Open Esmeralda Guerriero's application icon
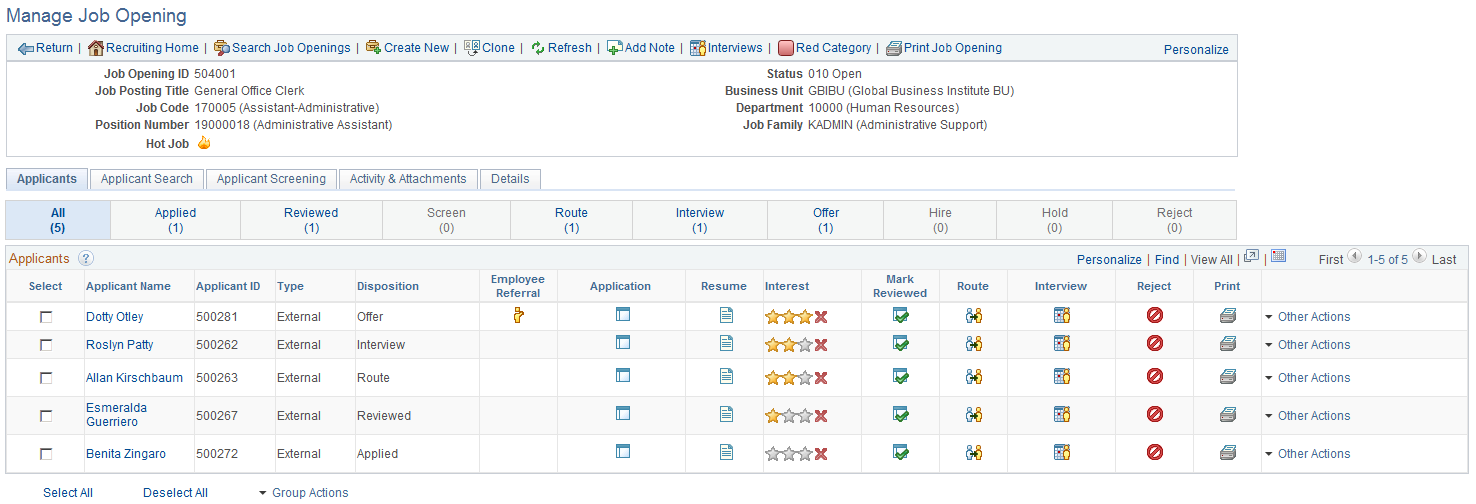This screenshot has width=1476, height=504. point(622,413)
